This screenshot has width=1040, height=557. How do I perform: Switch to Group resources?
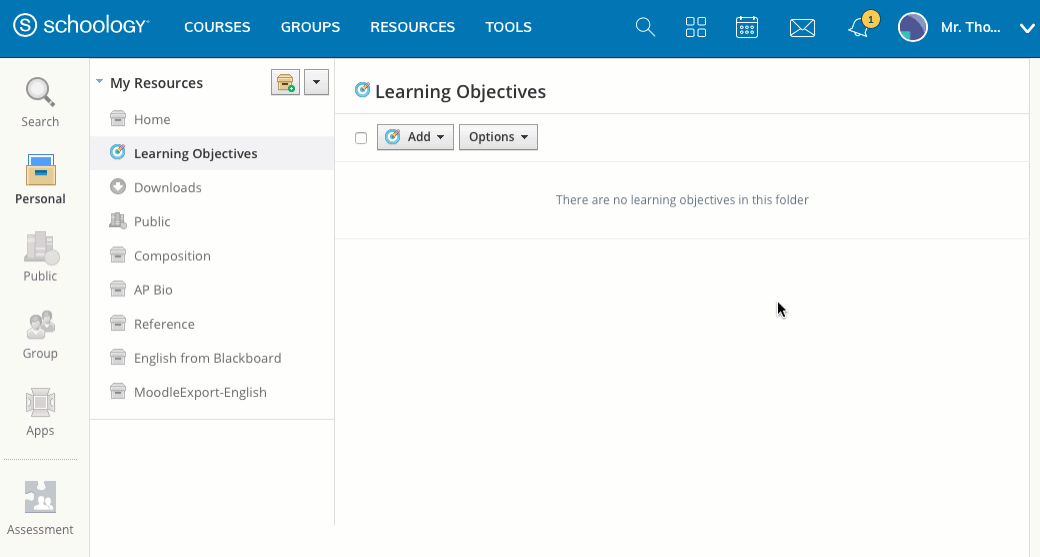40,335
